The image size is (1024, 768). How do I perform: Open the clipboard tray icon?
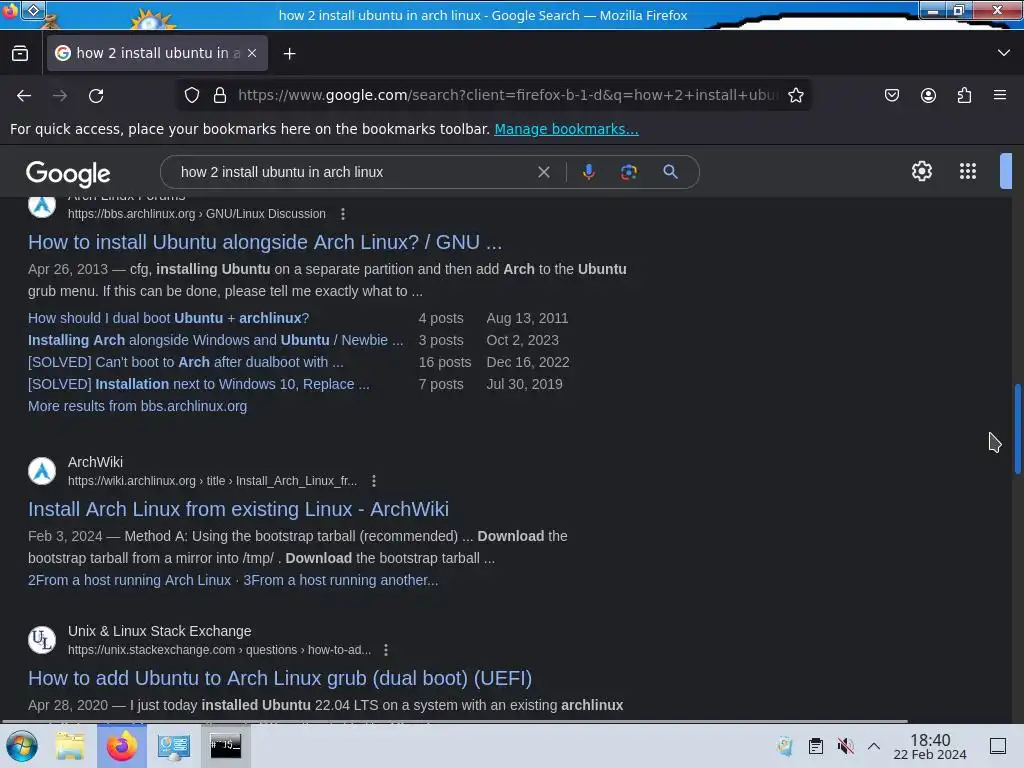click(x=816, y=746)
